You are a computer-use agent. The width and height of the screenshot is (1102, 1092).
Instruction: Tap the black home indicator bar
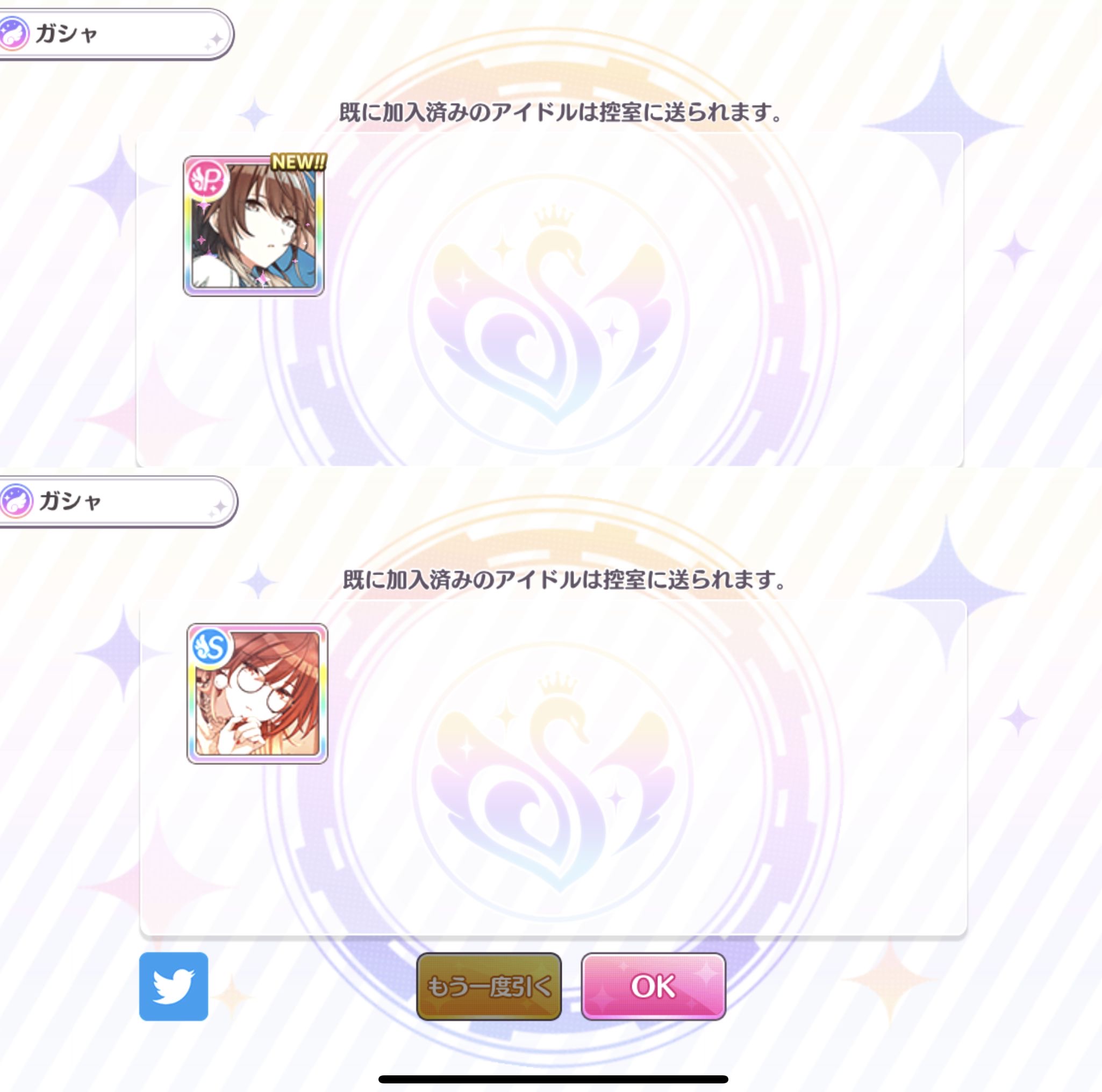(553, 1079)
